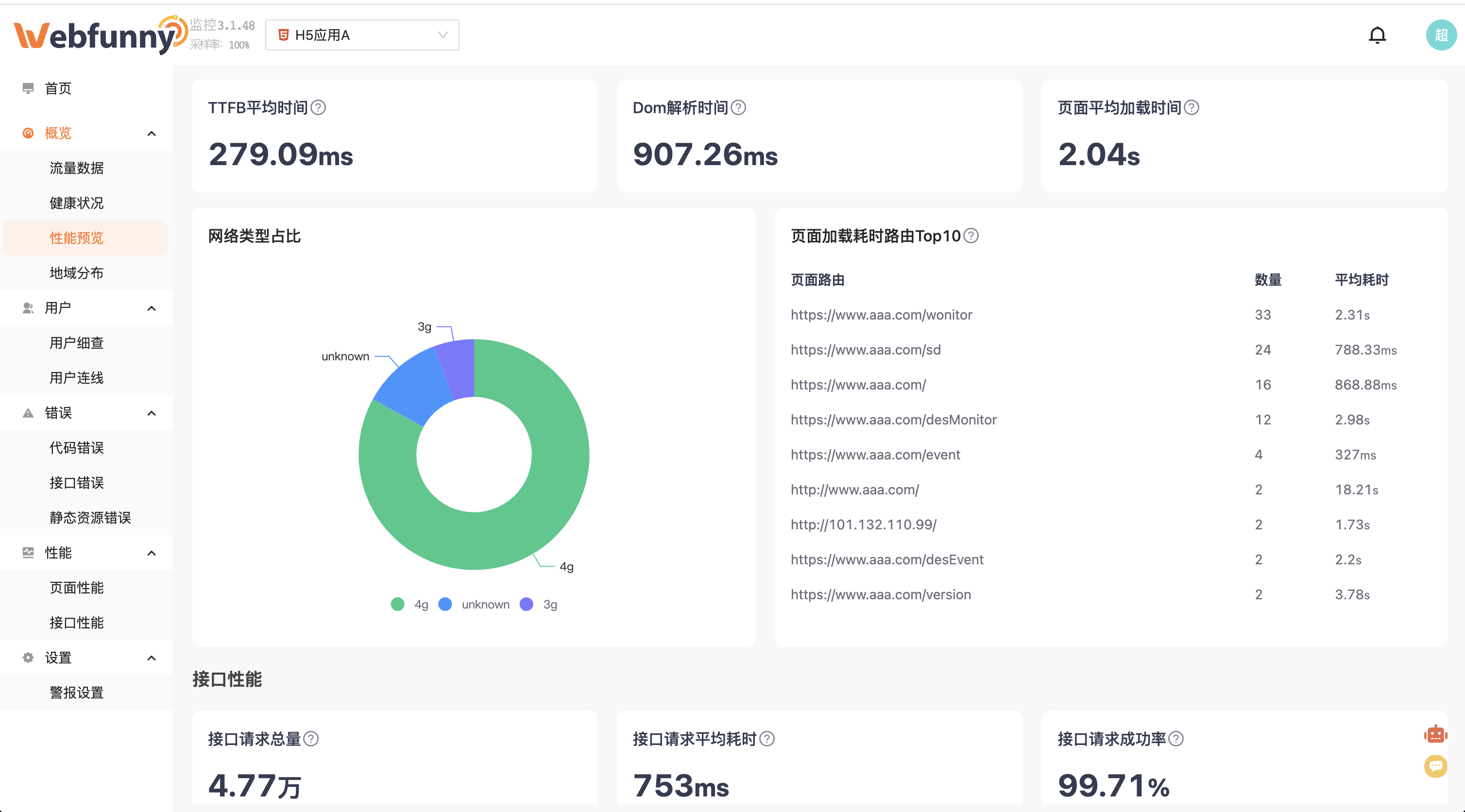Click the 监控3.1.48 version text

coord(222,25)
